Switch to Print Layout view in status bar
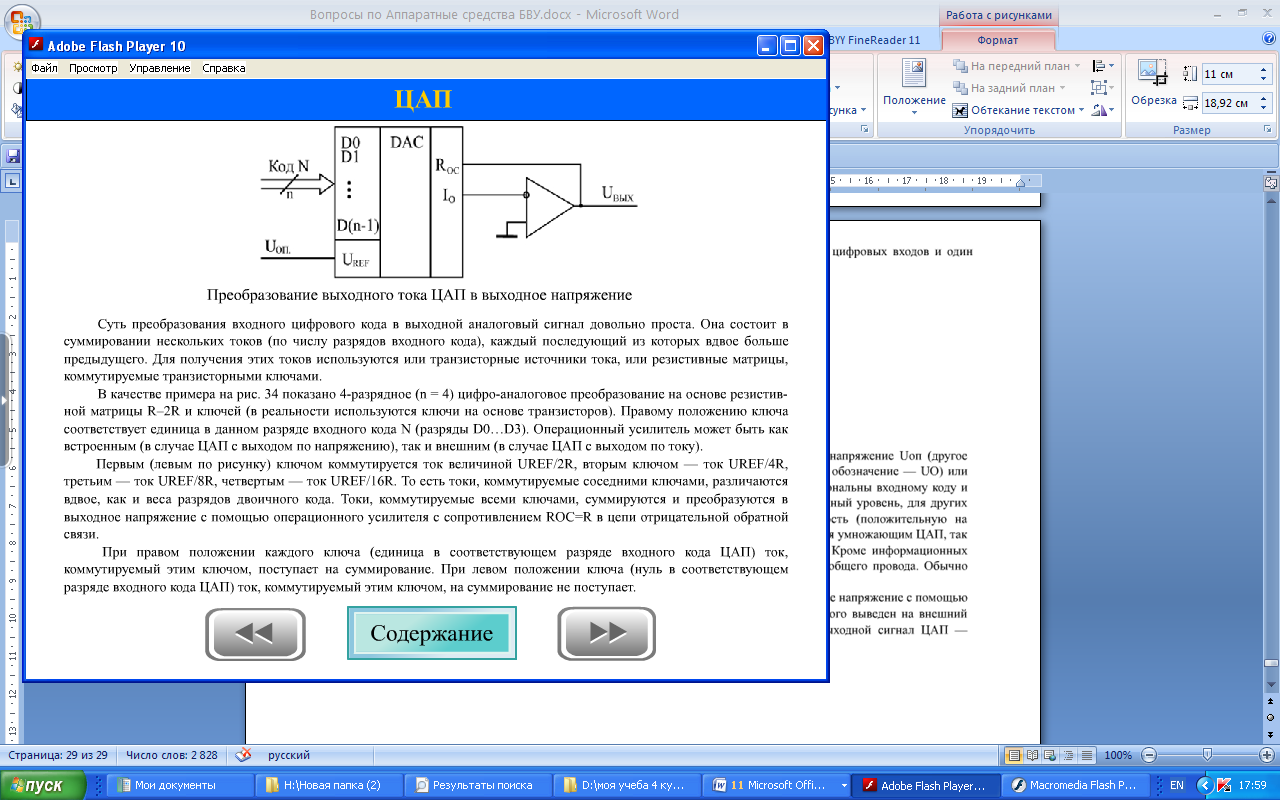Screen dimensions: 1280x800 point(1014,755)
